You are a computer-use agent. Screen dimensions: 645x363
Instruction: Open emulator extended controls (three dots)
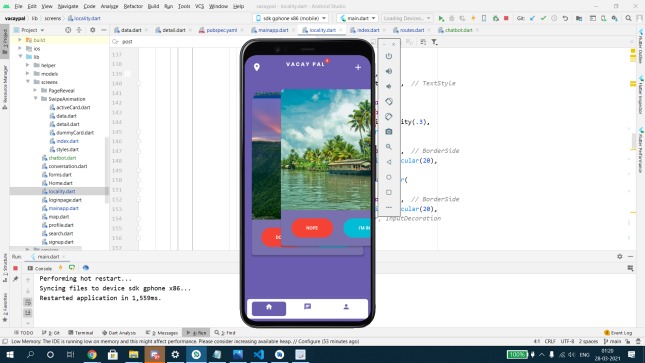coord(389,207)
